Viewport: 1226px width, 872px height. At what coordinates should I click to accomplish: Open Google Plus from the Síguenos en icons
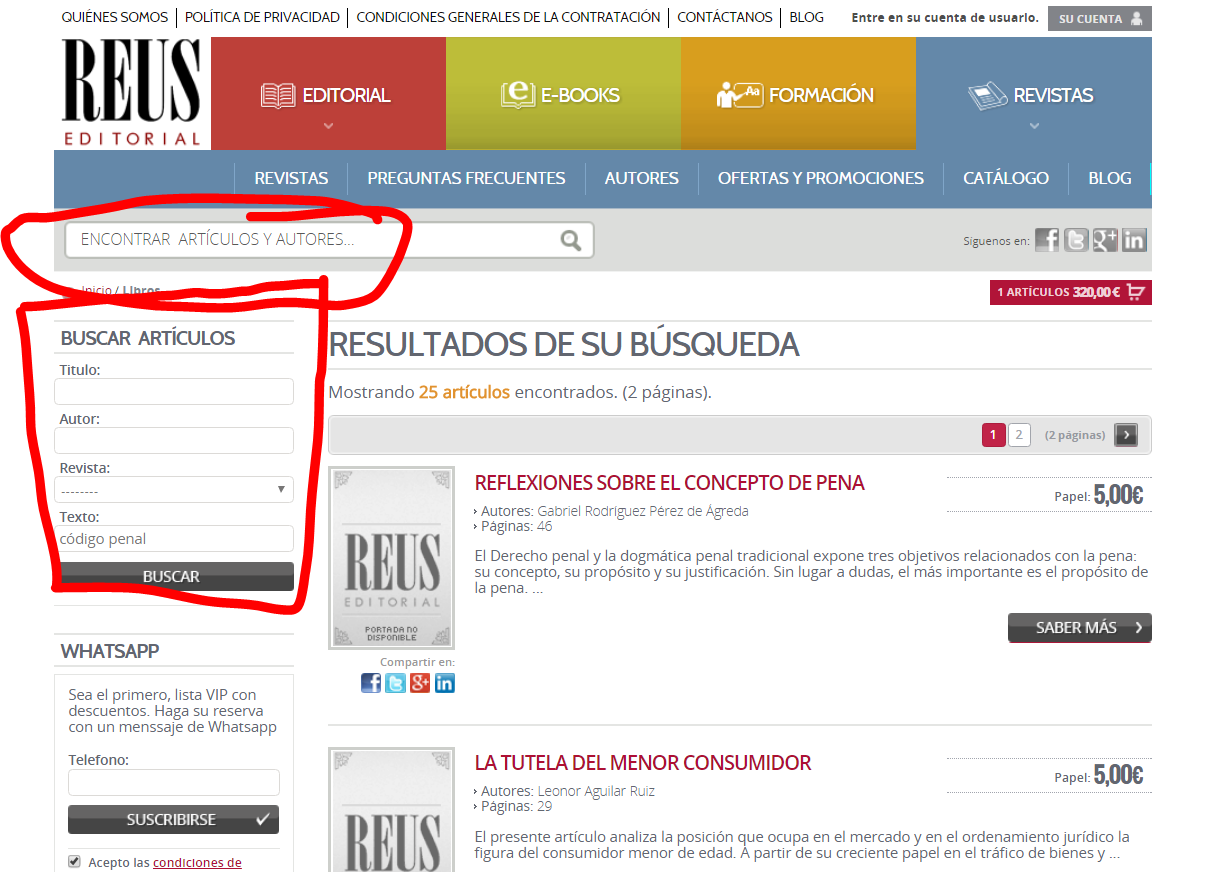click(x=1105, y=240)
